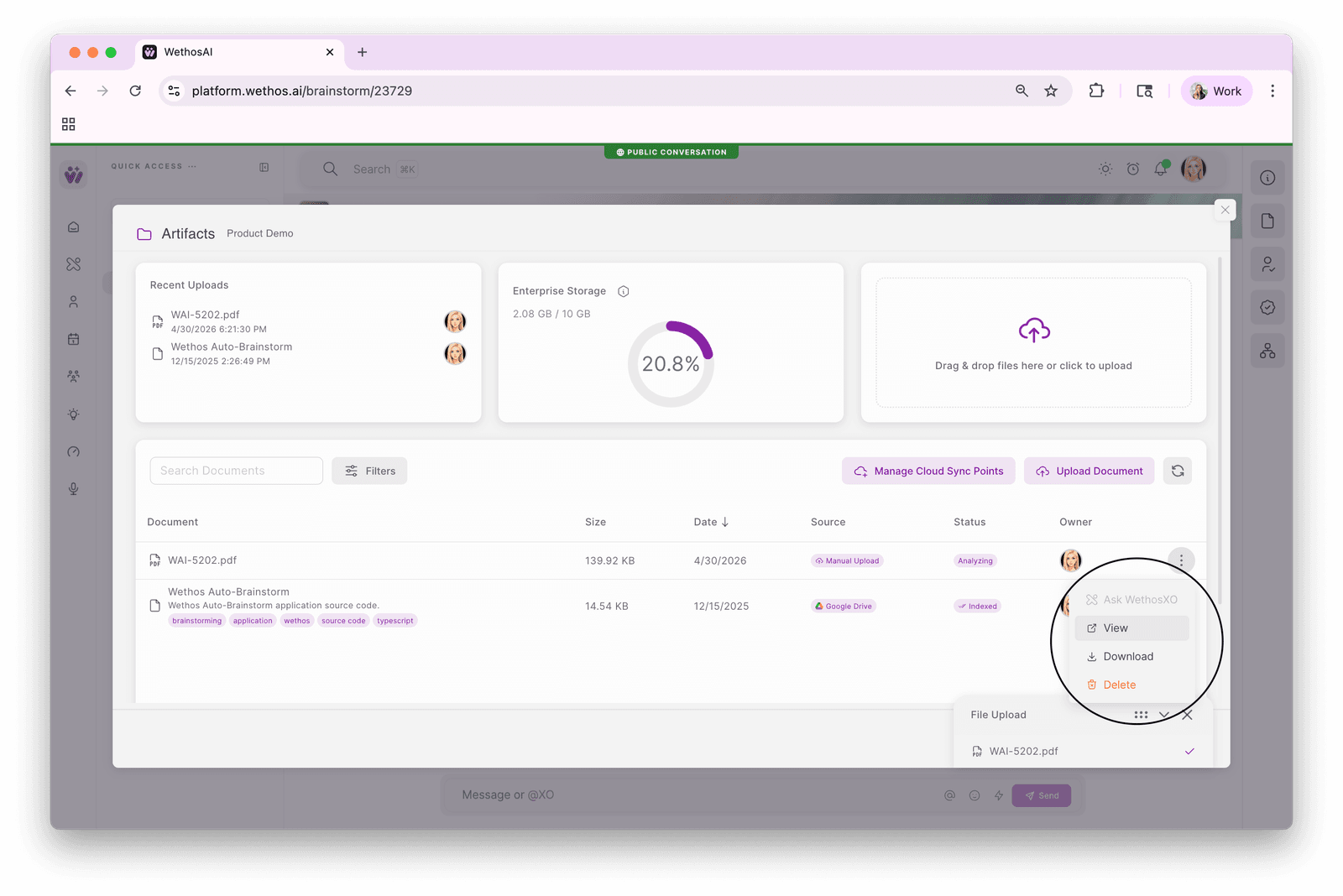Click the Message or @XO input
Image resolution: width=1343 pixels, height=896 pixels.
pyautogui.click(x=697, y=795)
